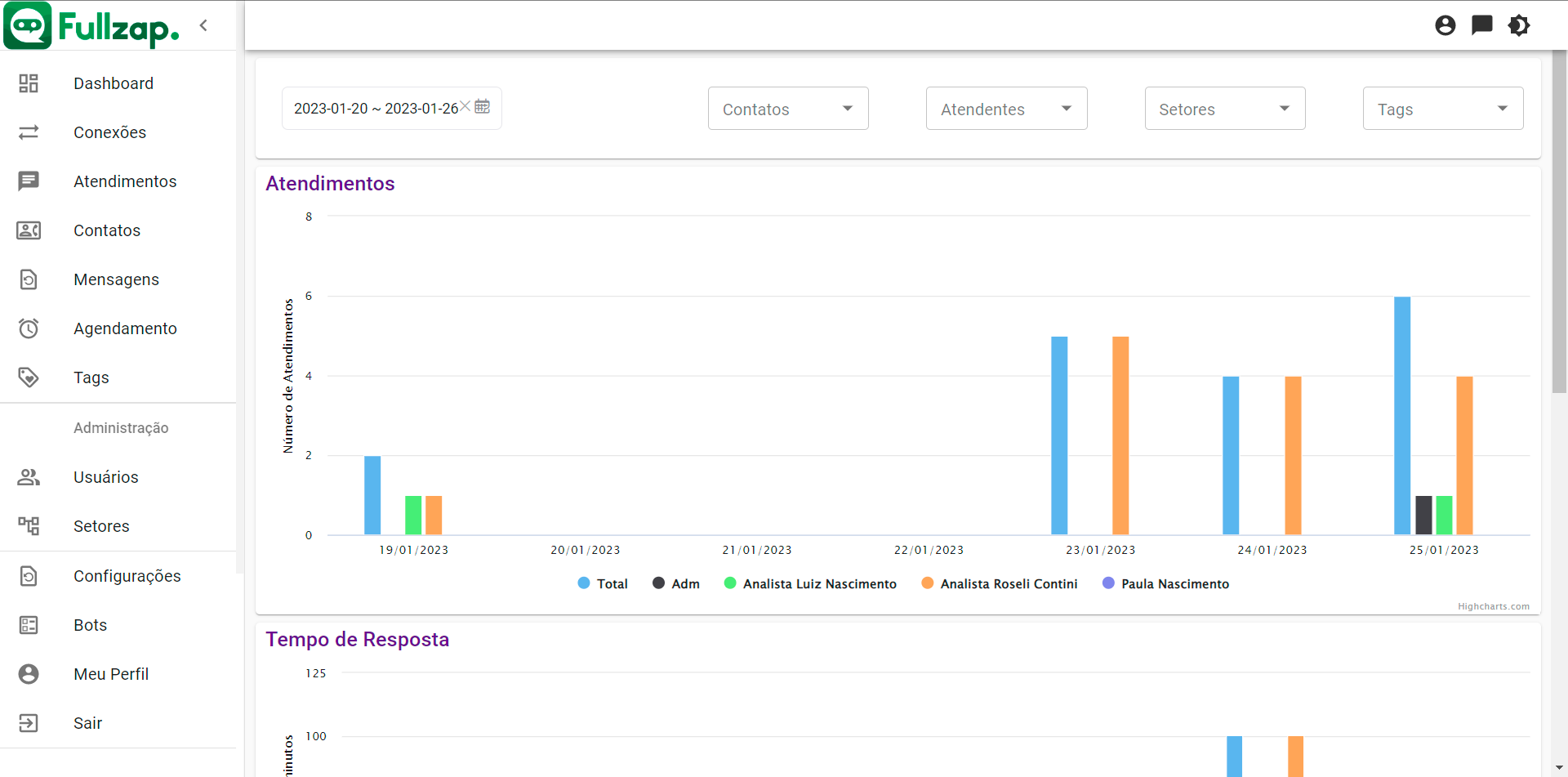Click the Atendimentos chart title
This screenshot has height=777, width=1568.
330,184
